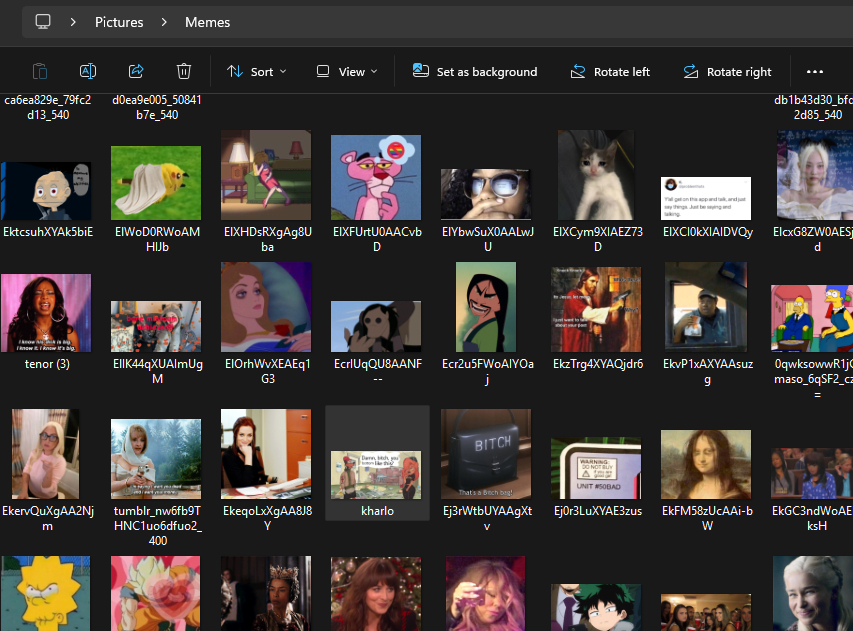853x631 pixels.
Task: Expand the Sort dropdown
Action: point(257,72)
